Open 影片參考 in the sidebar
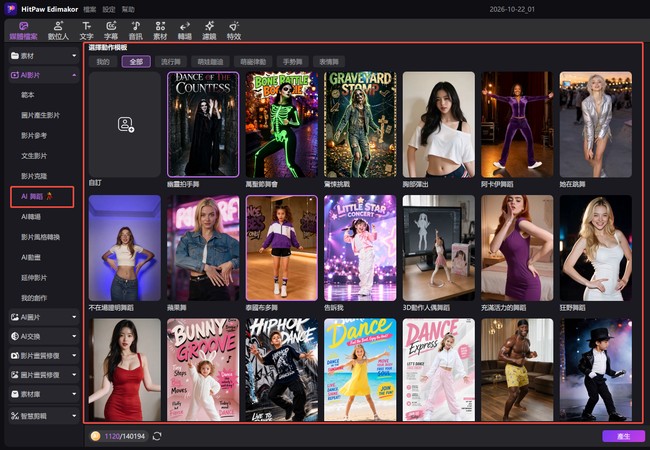The image size is (650, 450). (34, 135)
